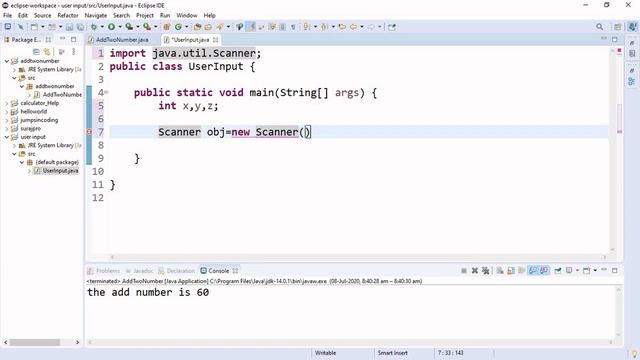640x360 pixels.
Task: Click the Package Explorer view menu icon
Action: click(x=73, y=52)
